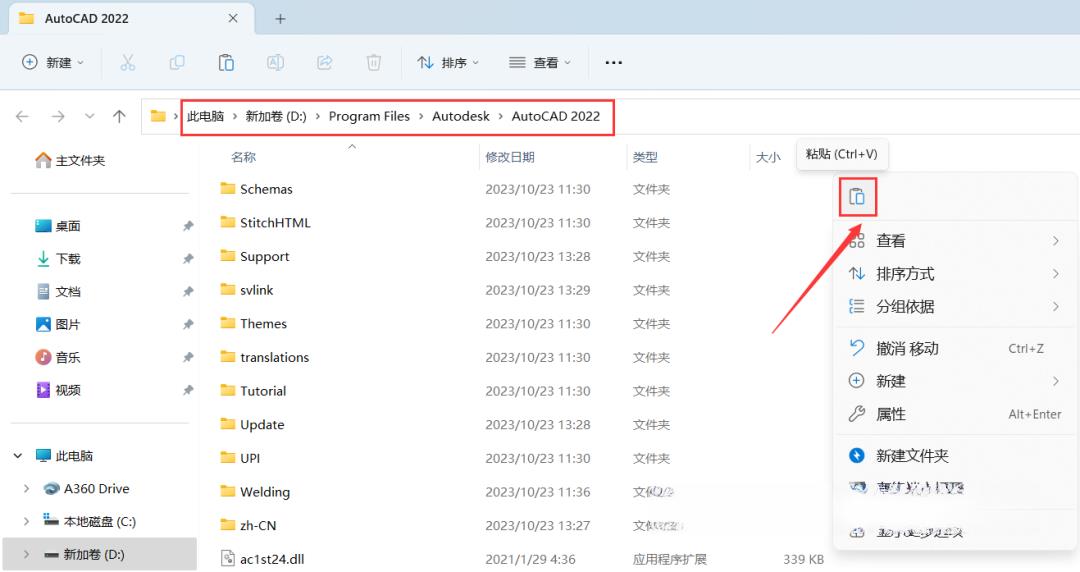
Task: Click the Rename icon in toolbar
Action: [x=276, y=63]
